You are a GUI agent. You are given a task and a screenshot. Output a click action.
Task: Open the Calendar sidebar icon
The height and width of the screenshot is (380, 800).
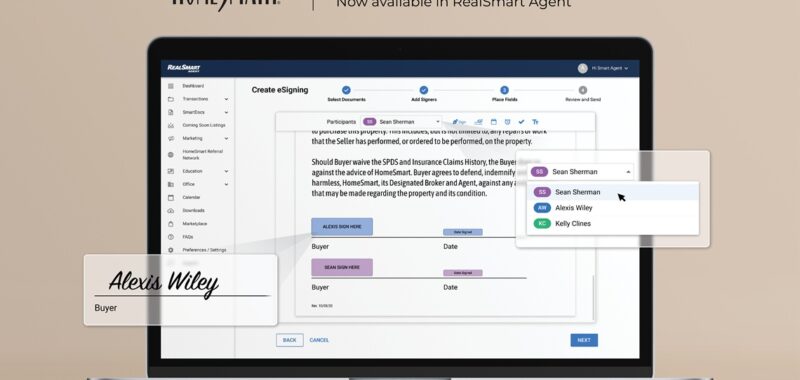point(171,197)
